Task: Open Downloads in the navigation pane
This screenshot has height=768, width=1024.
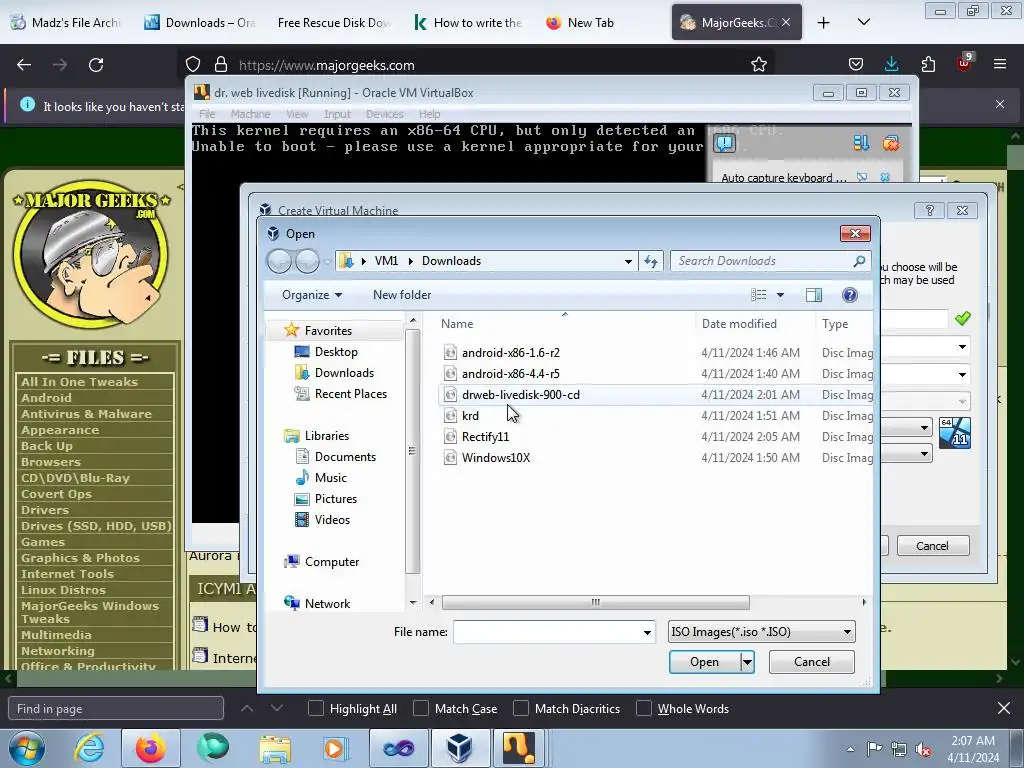Action: [344, 372]
